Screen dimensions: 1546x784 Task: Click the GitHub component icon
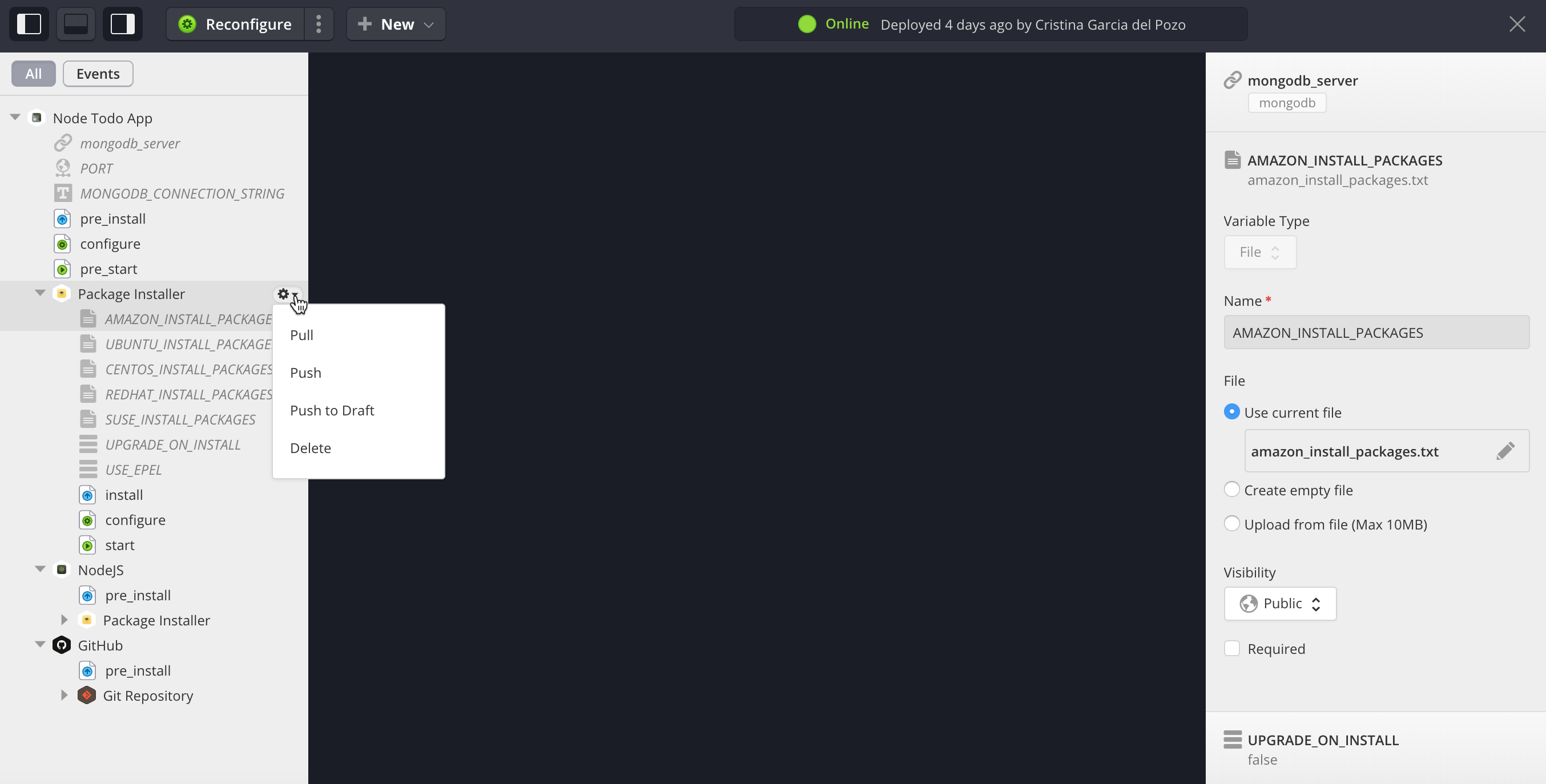click(x=60, y=645)
